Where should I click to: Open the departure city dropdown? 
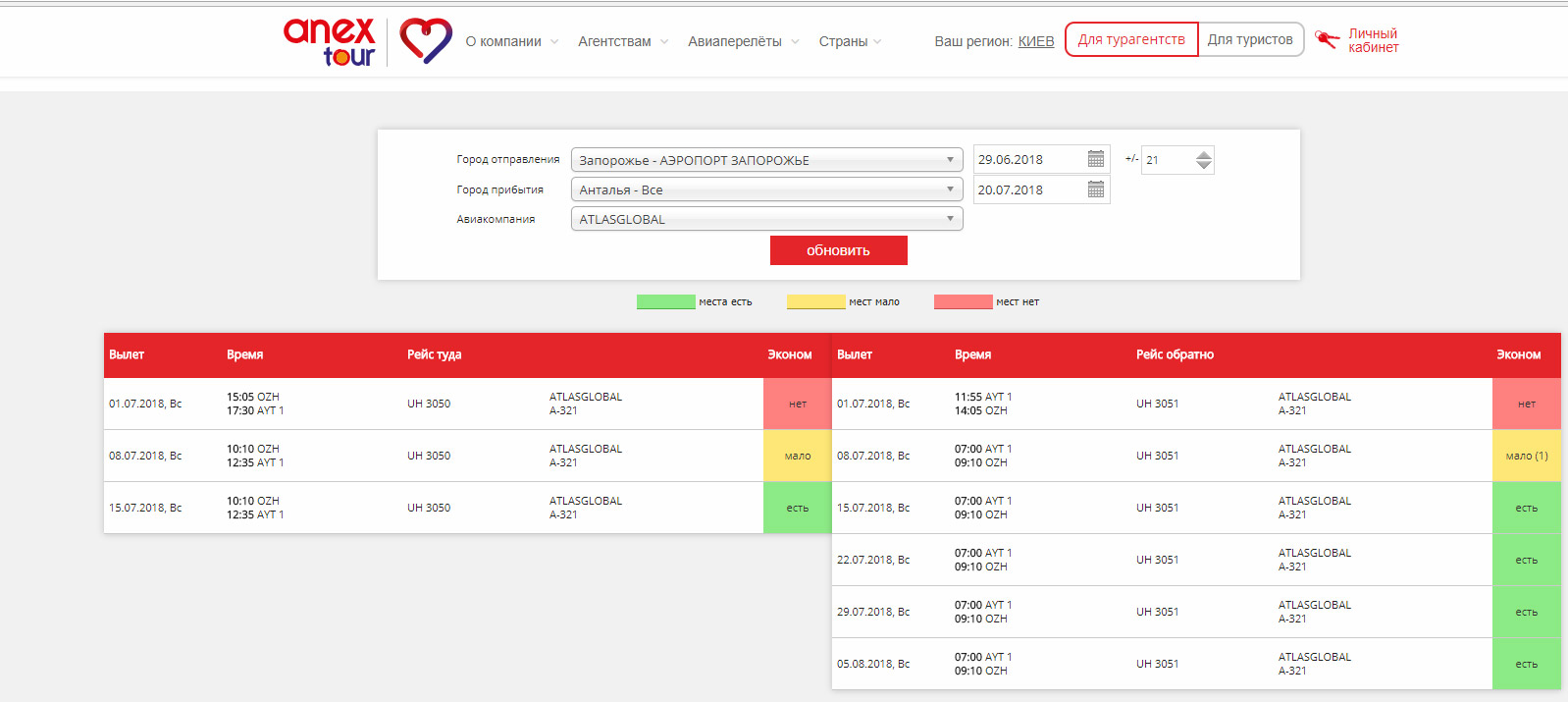tap(766, 160)
